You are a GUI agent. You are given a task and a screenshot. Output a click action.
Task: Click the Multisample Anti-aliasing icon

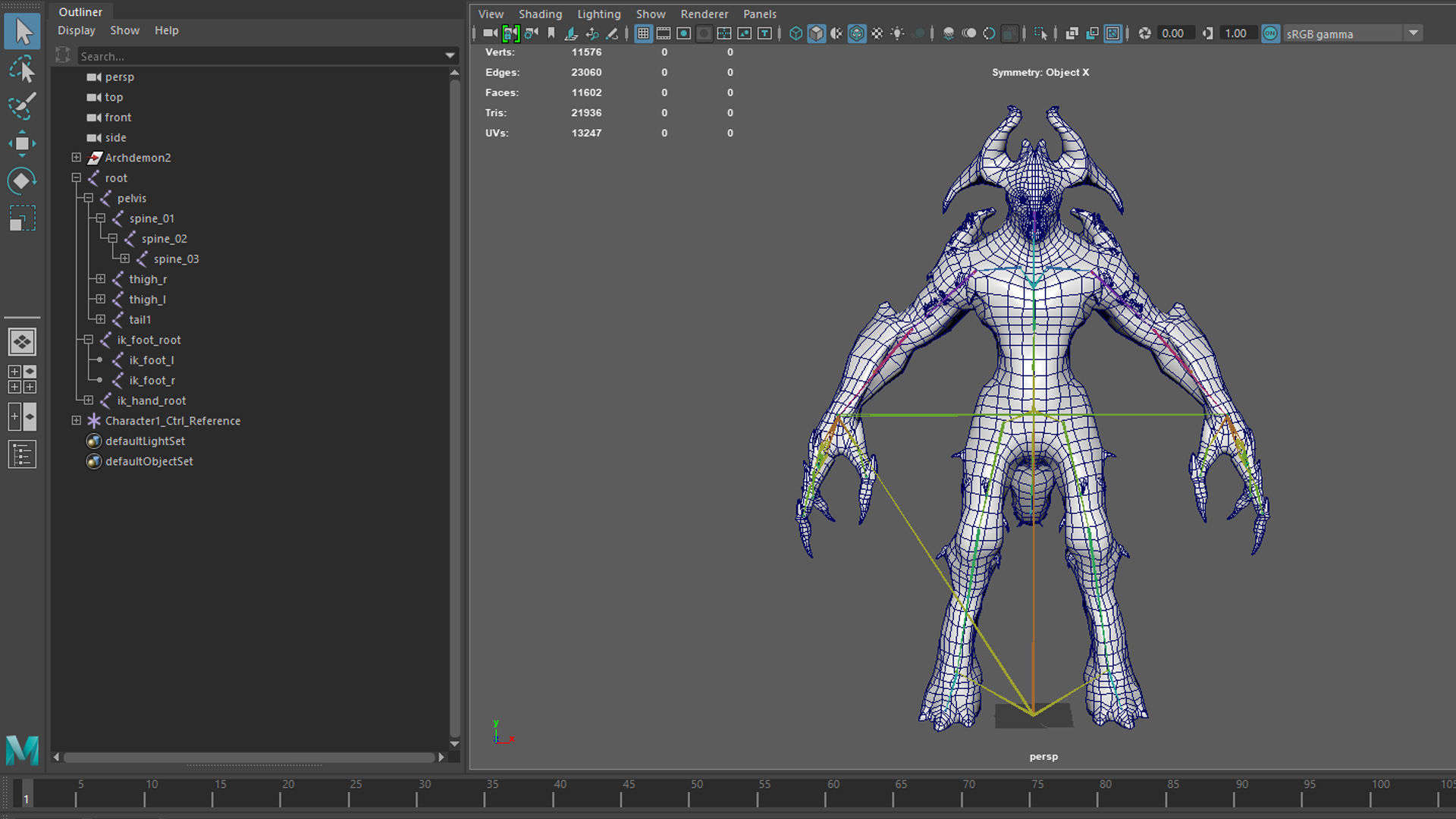(989, 33)
